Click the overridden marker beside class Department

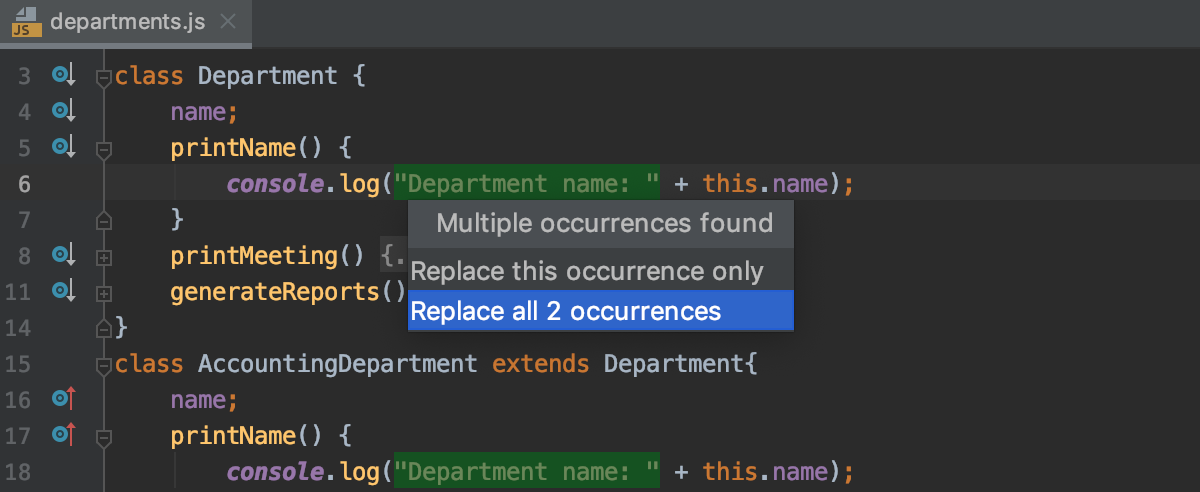pyautogui.click(x=64, y=75)
